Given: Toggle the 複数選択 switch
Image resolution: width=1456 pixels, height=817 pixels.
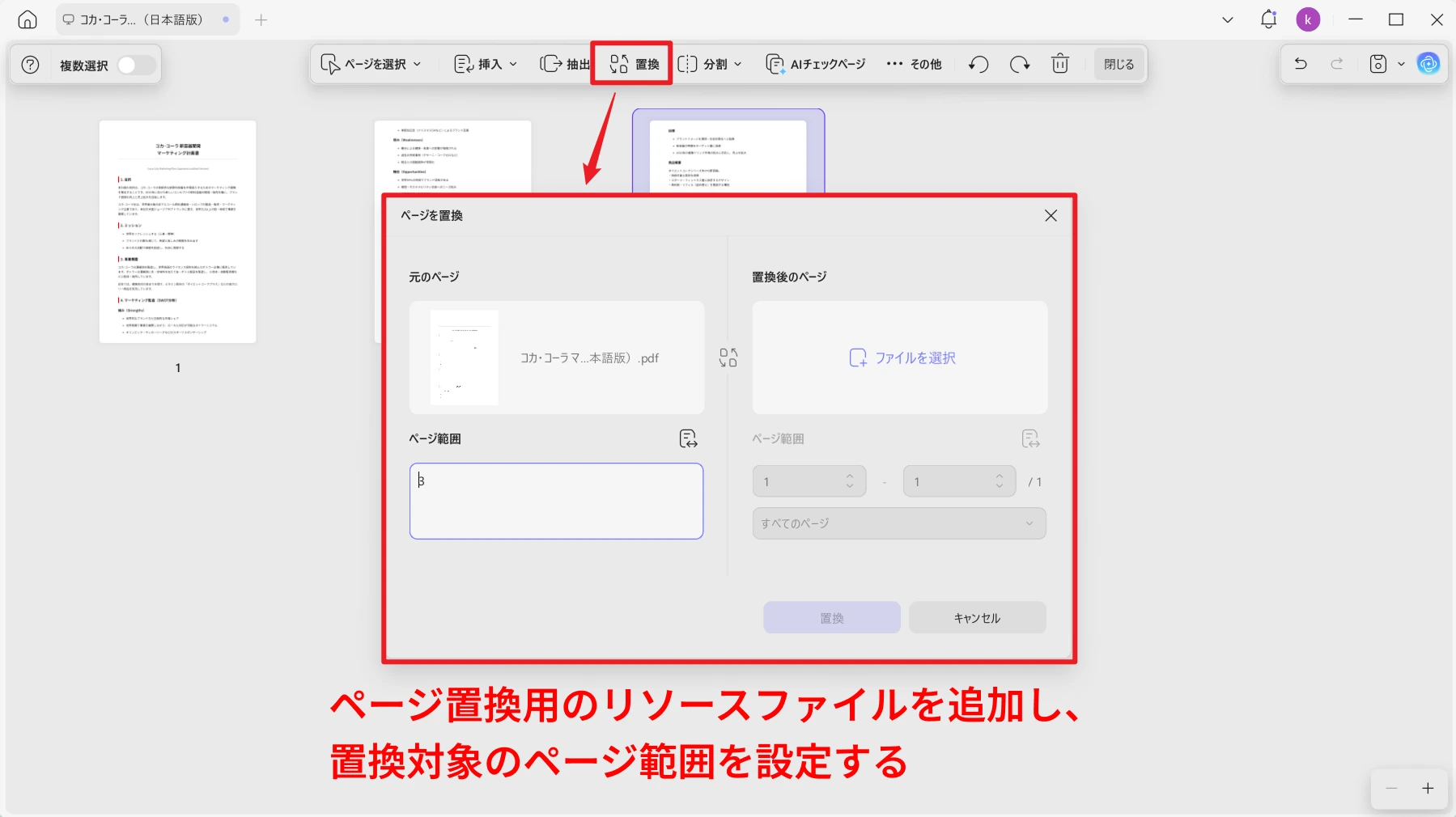Looking at the screenshot, I should coord(136,65).
